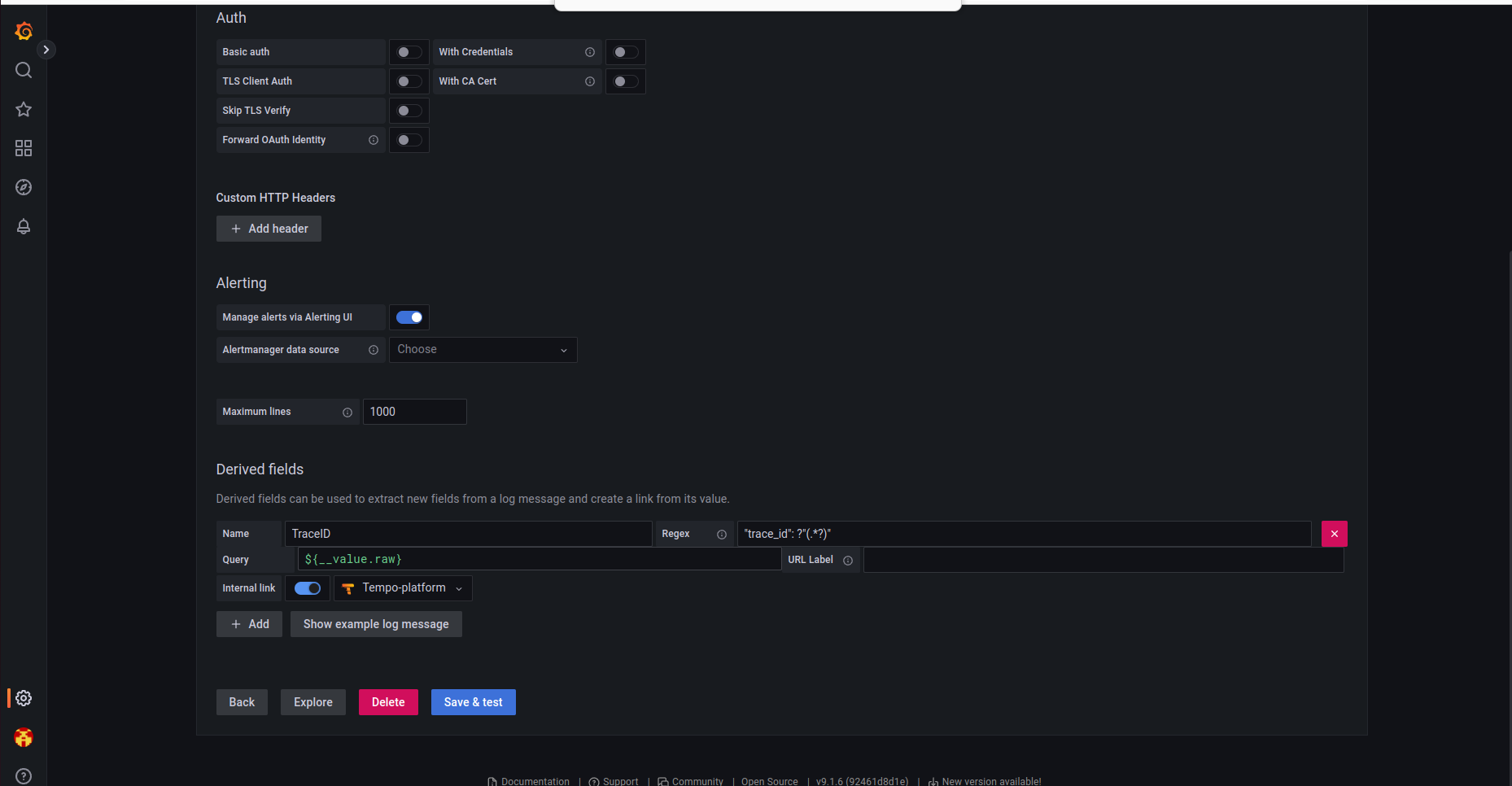This screenshot has width=1512, height=786.
Task: Show info for With Credentials
Action: (x=590, y=52)
